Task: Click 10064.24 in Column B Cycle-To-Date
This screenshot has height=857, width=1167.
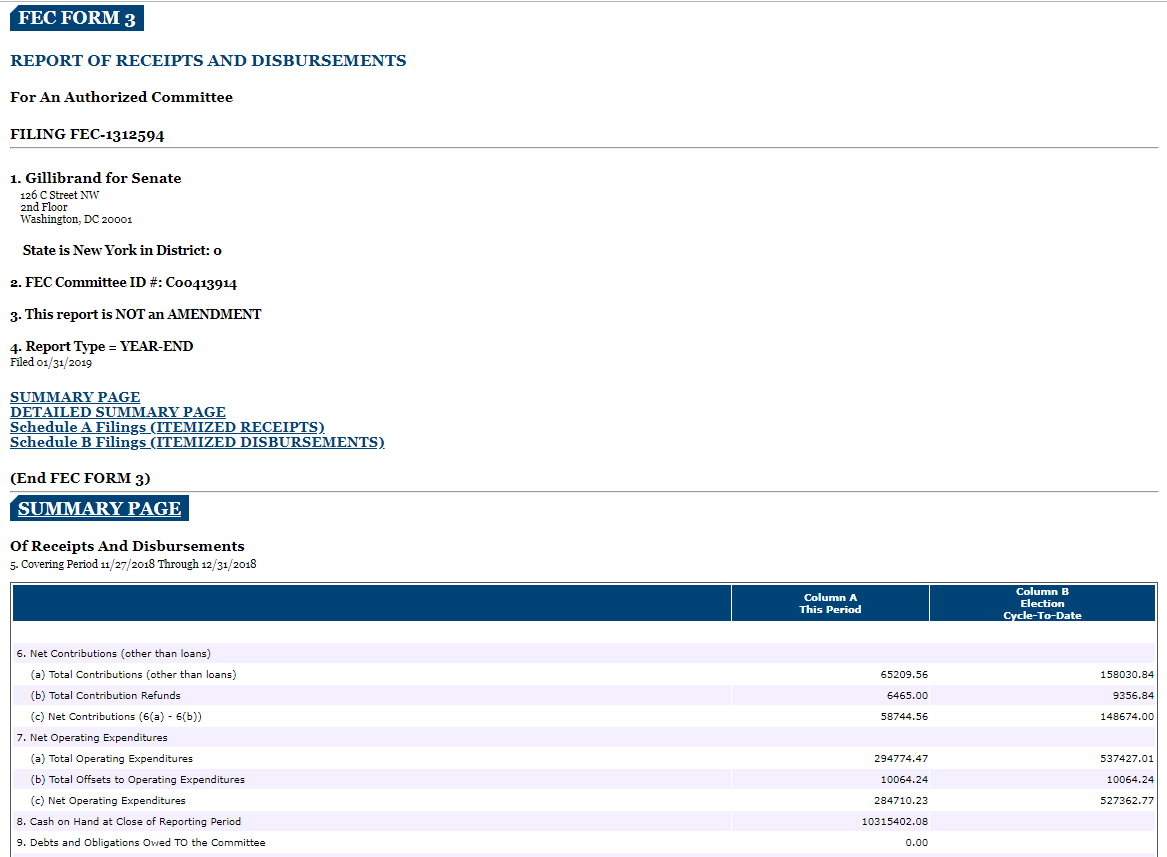Action: (1130, 780)
